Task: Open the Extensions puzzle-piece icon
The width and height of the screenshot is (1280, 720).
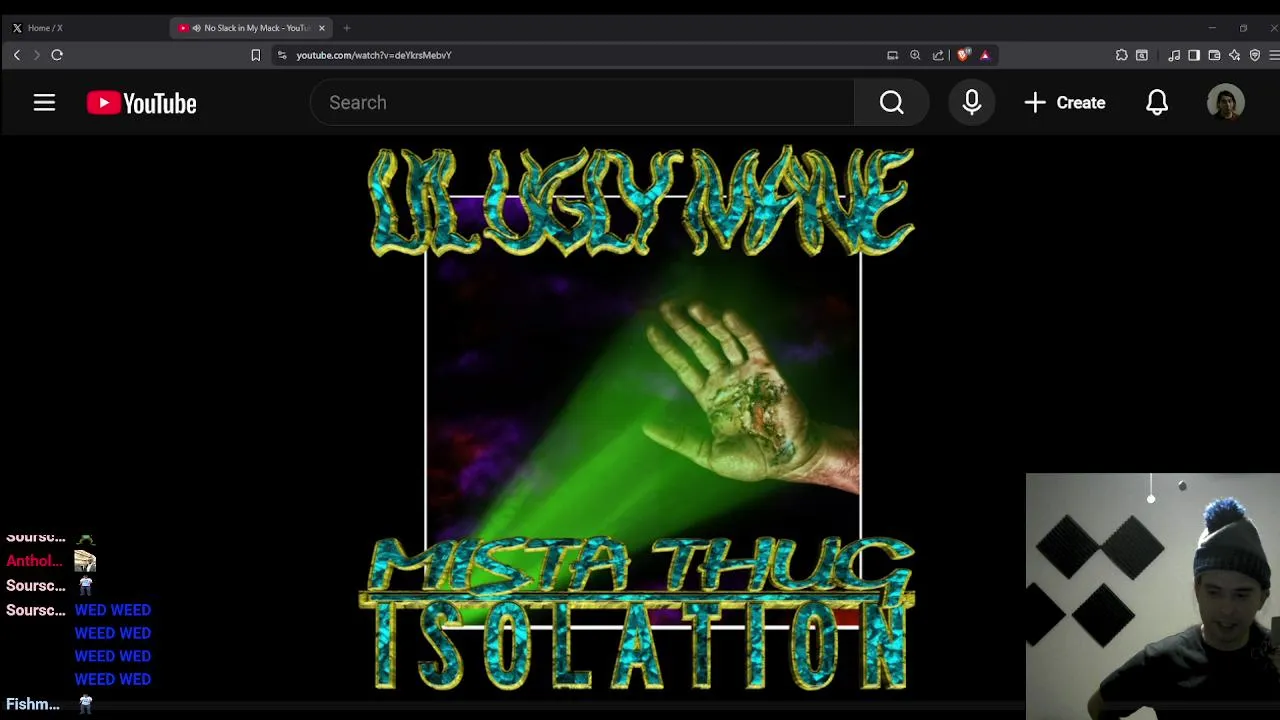Action: pos(1121,55)
